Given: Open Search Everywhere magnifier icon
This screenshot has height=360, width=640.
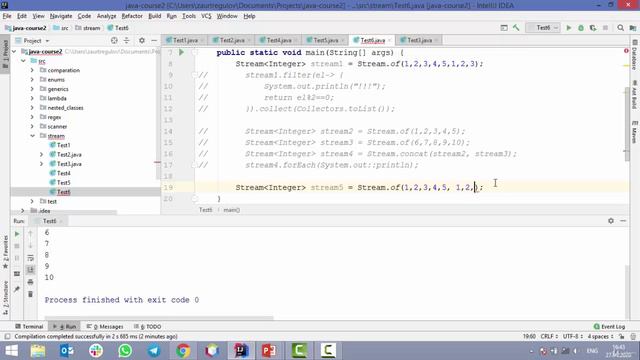Looking at the screenshot, I should point(620,28).
